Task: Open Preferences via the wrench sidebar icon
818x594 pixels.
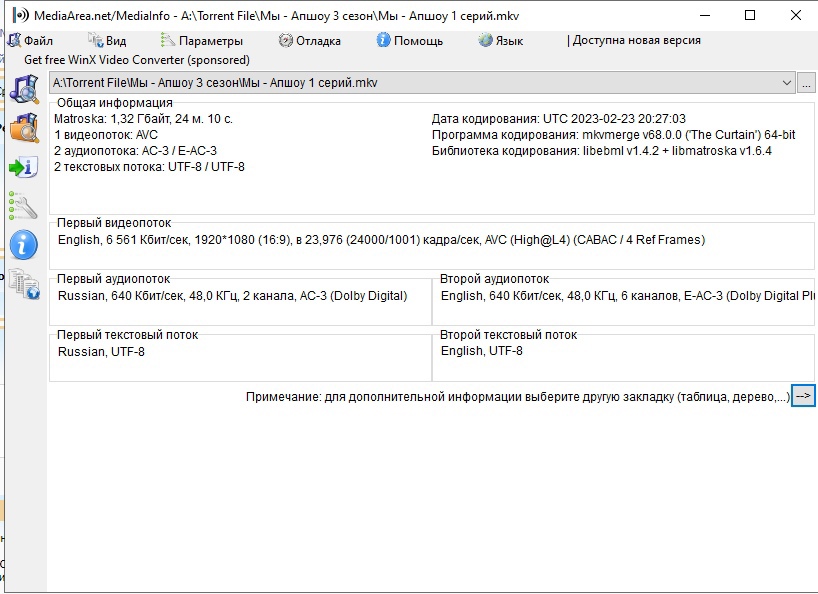Action: [x=23, y=206]
